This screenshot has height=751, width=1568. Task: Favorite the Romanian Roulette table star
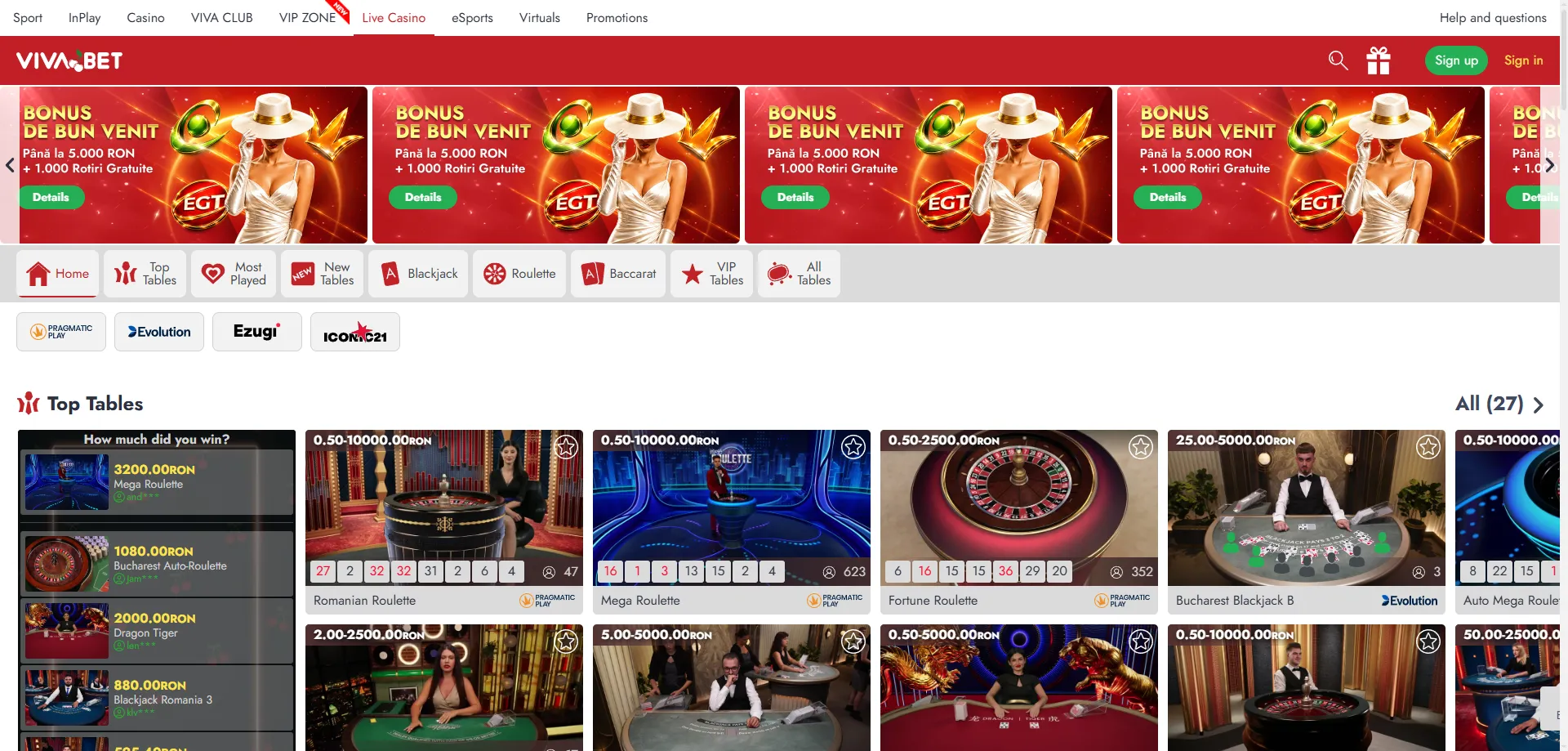pyautogui.click(x=566, y=447)
